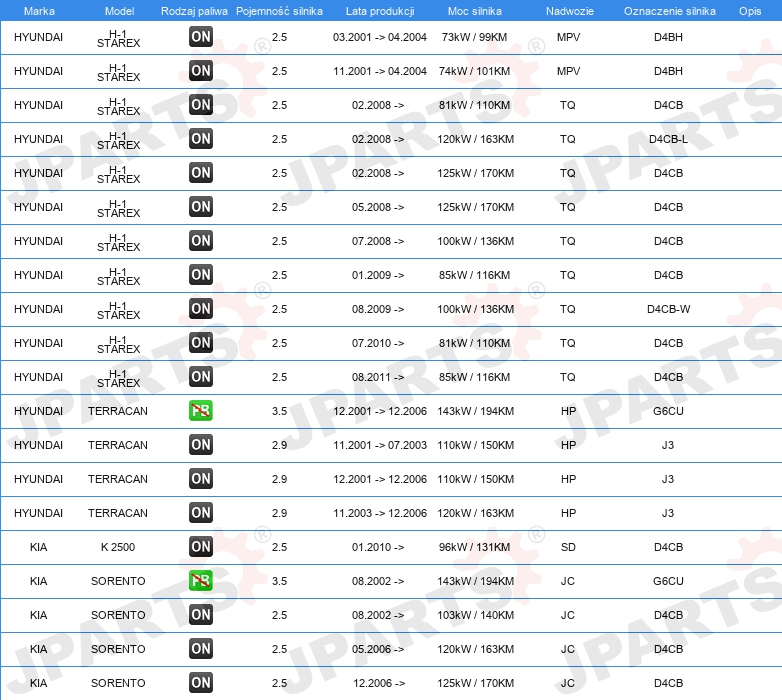The height and width of the screenshot is (700, 782).
Task: Click the ON icon in the Sorento 12.2006 row
Action: click(201, 683)
